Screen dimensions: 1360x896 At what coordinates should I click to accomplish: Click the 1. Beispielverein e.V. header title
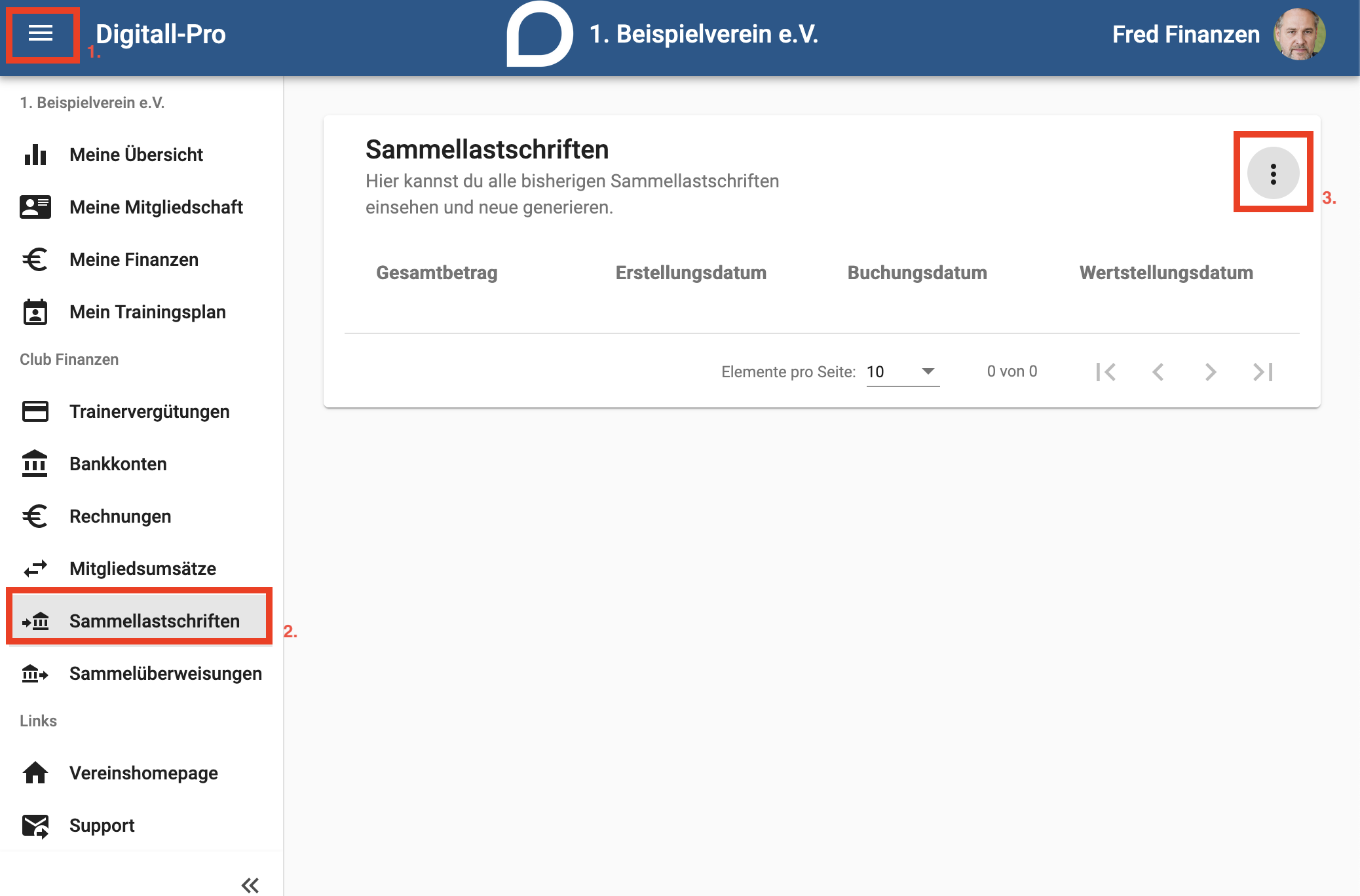click(704, 34)
